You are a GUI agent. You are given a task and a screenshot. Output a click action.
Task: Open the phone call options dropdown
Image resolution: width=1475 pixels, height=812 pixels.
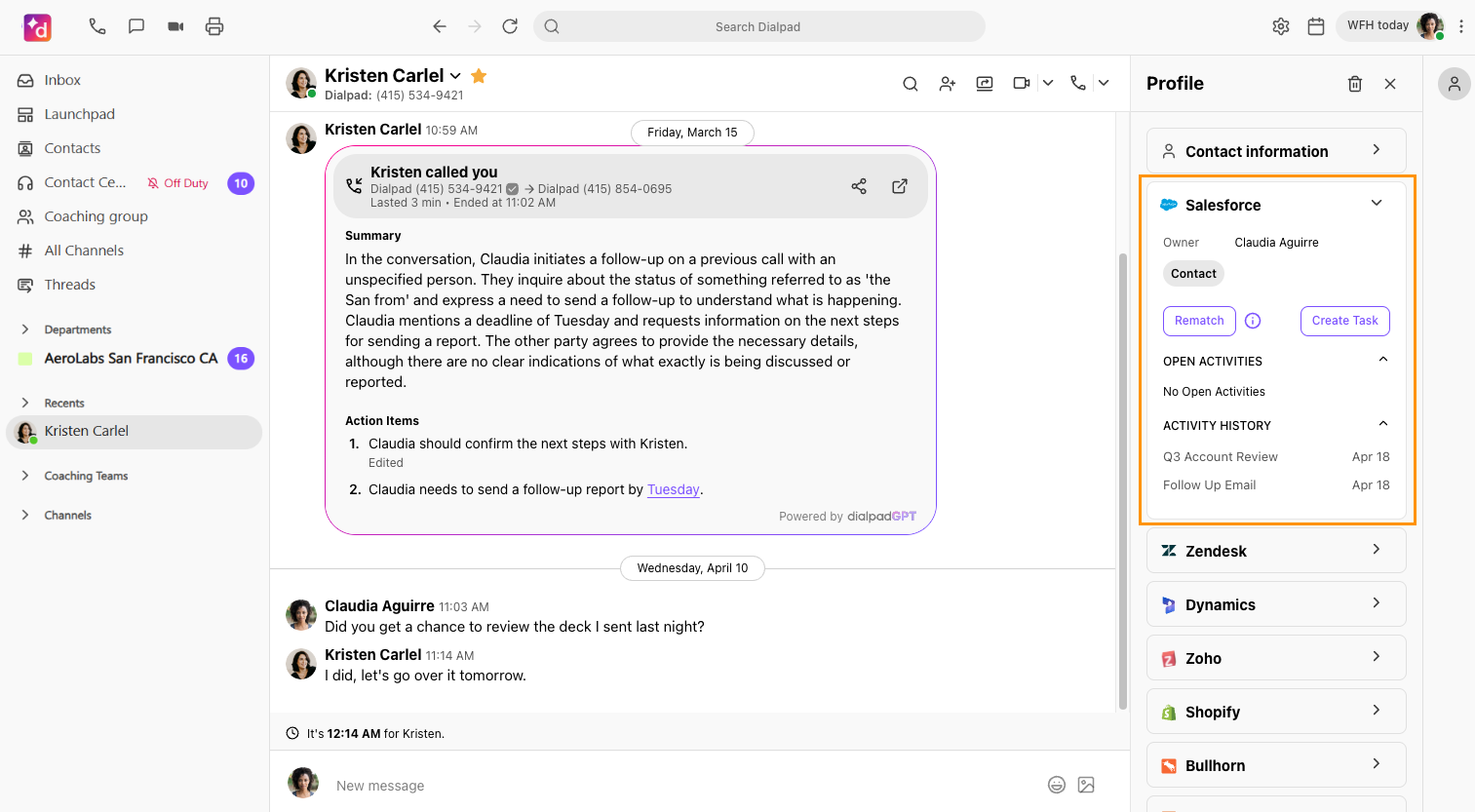[1104, 84]
